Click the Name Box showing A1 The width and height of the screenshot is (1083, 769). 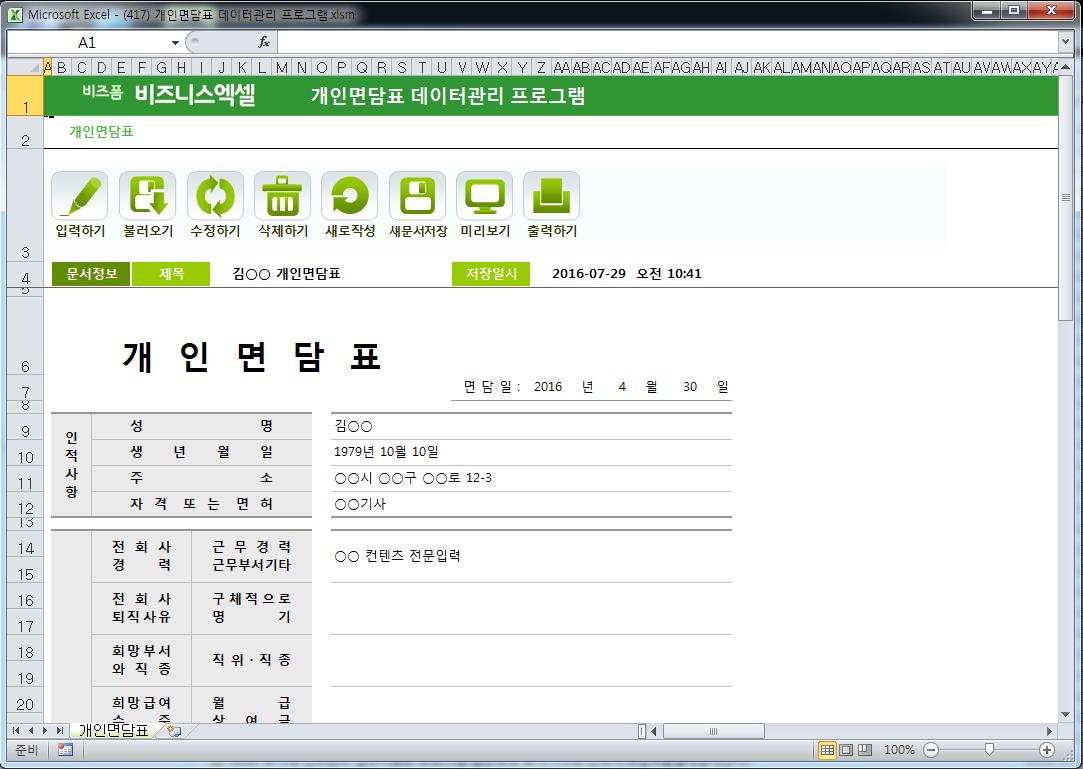pyautogui.click(x=88, y=43)
